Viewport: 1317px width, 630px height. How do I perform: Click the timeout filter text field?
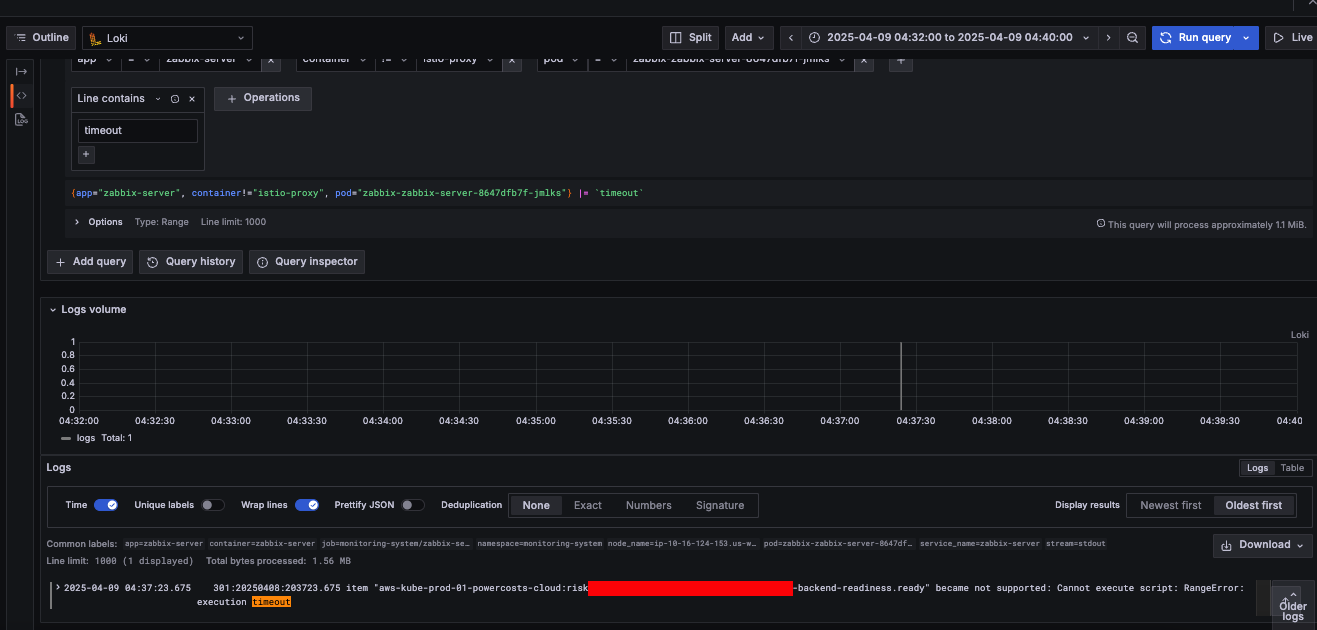click(138, 131)
